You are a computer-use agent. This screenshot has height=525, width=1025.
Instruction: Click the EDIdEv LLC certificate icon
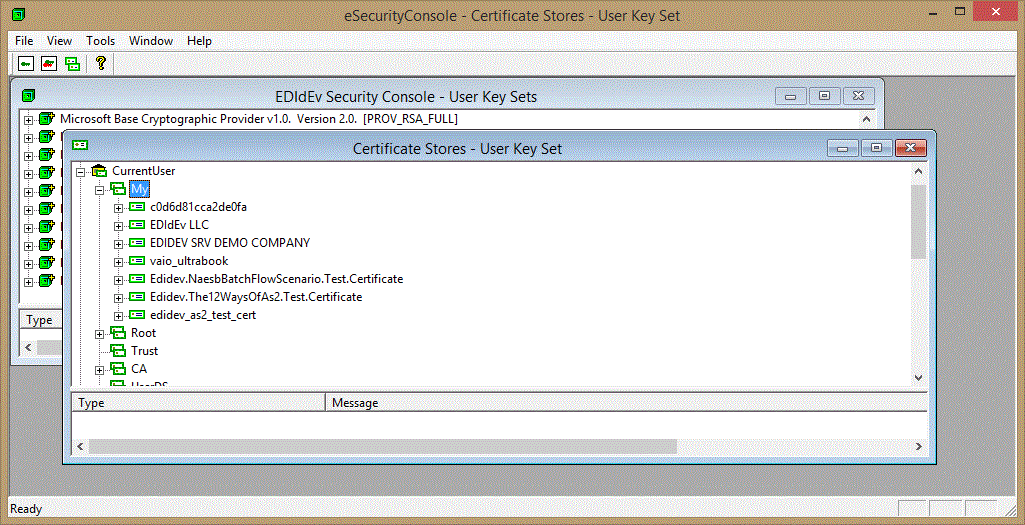(x=137, y=225)
